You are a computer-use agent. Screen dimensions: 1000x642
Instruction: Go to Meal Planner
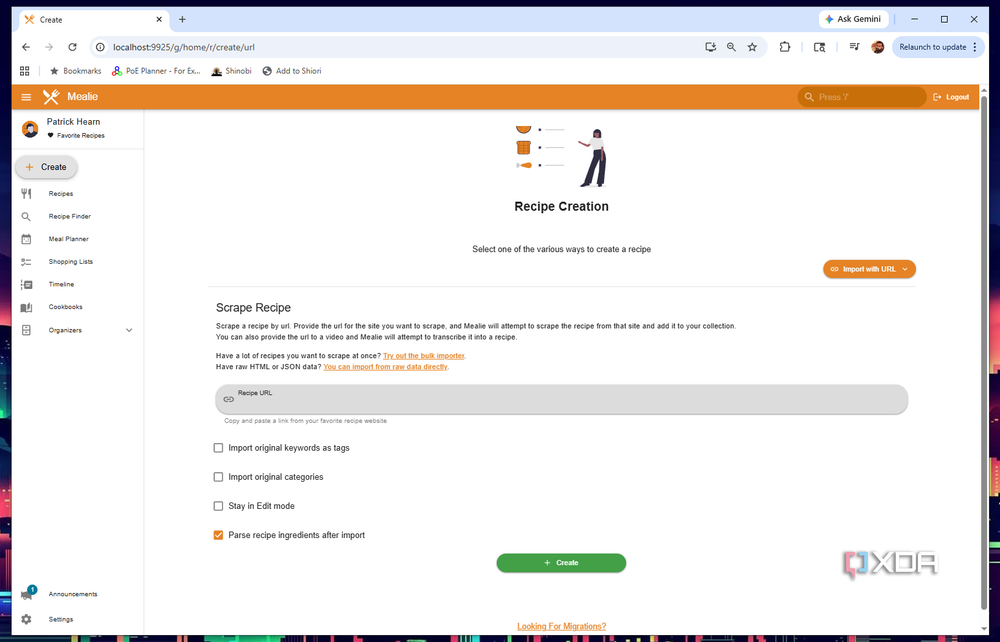[x=68, y=239]
